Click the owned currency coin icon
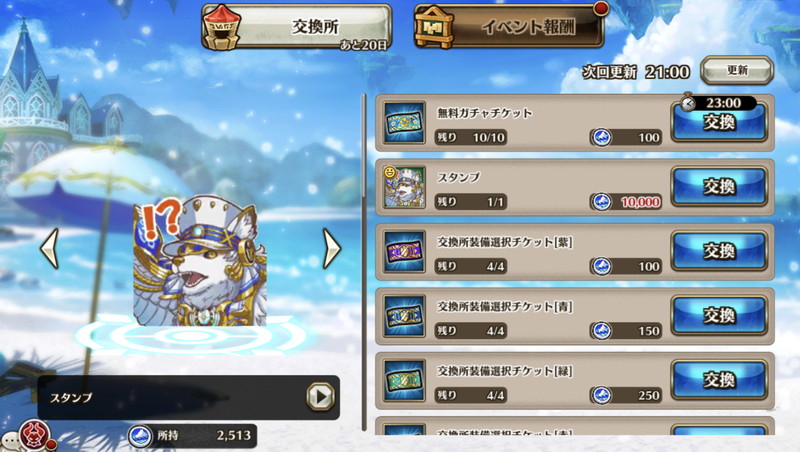The image size is (800, 452). [140, 436]
